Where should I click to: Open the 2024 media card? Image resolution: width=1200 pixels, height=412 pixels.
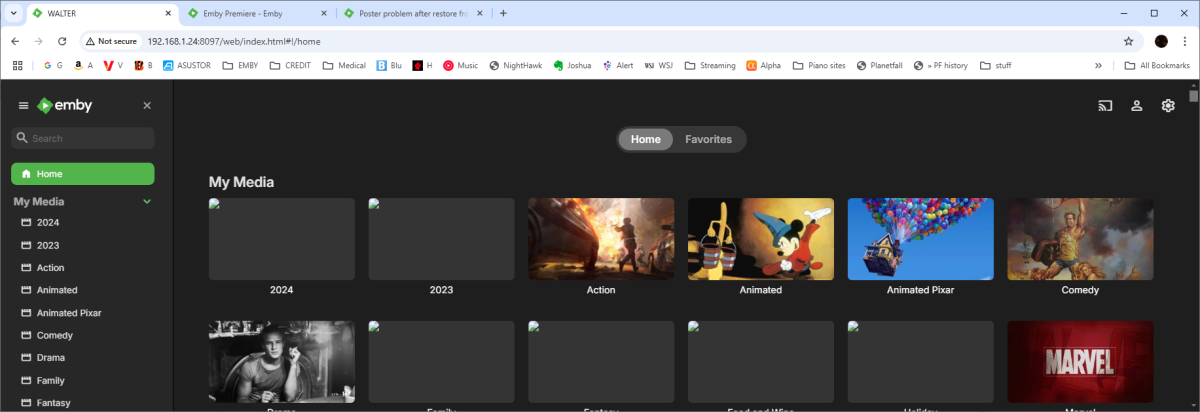[x=281, y=239]
